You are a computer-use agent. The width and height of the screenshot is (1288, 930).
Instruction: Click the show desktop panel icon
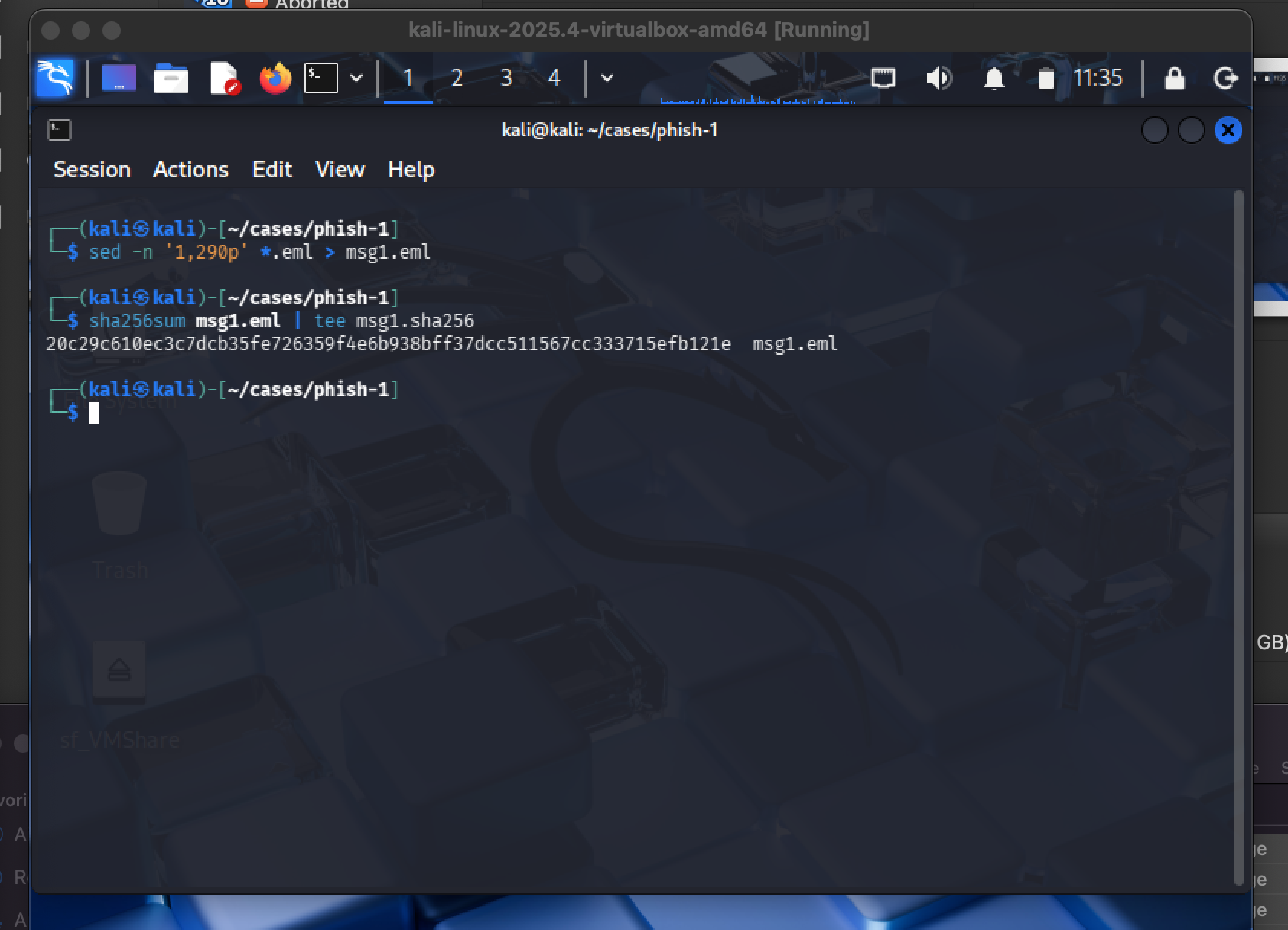pyautogui.click(x=119, y=78)
